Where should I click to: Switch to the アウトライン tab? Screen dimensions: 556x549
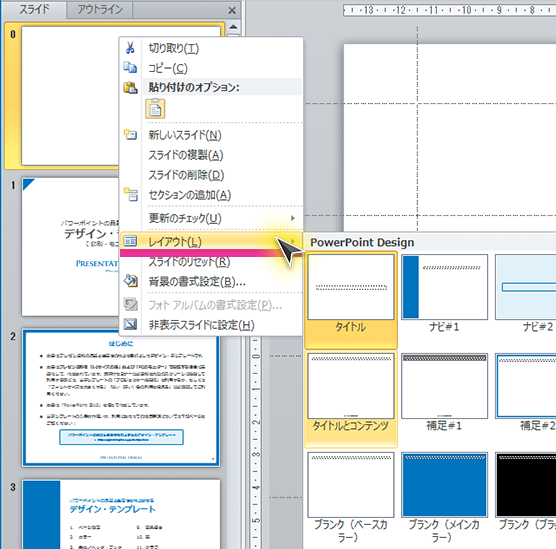[100, 9]
